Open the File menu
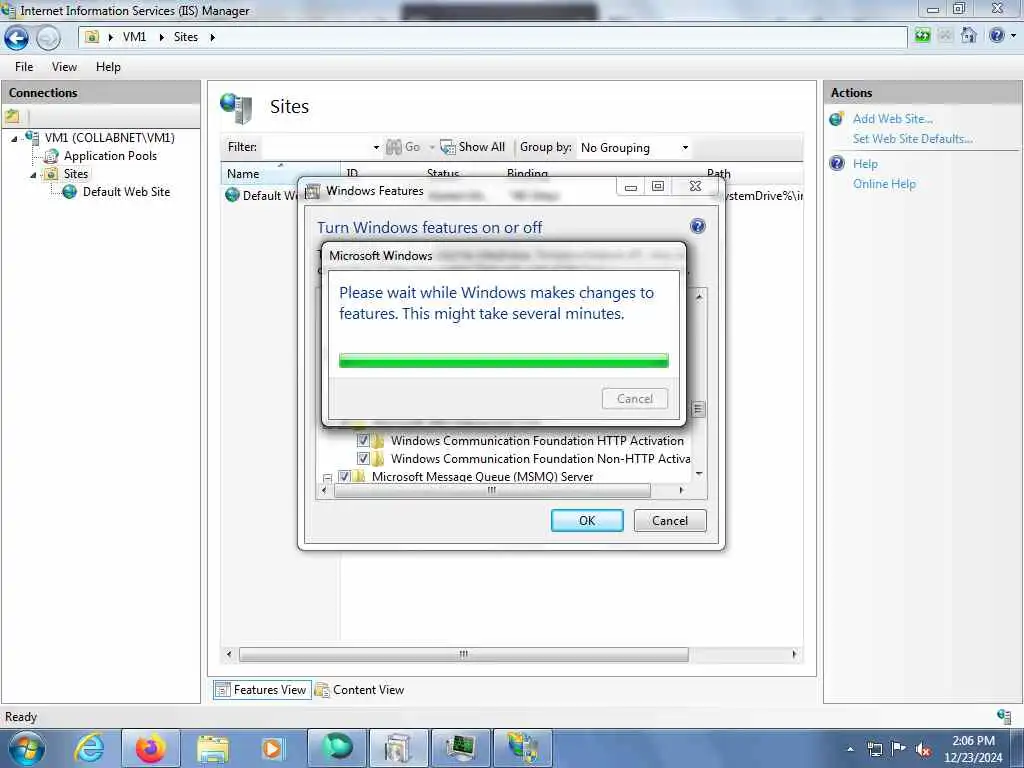1024x768 pixels. click(x=24, y=67)
